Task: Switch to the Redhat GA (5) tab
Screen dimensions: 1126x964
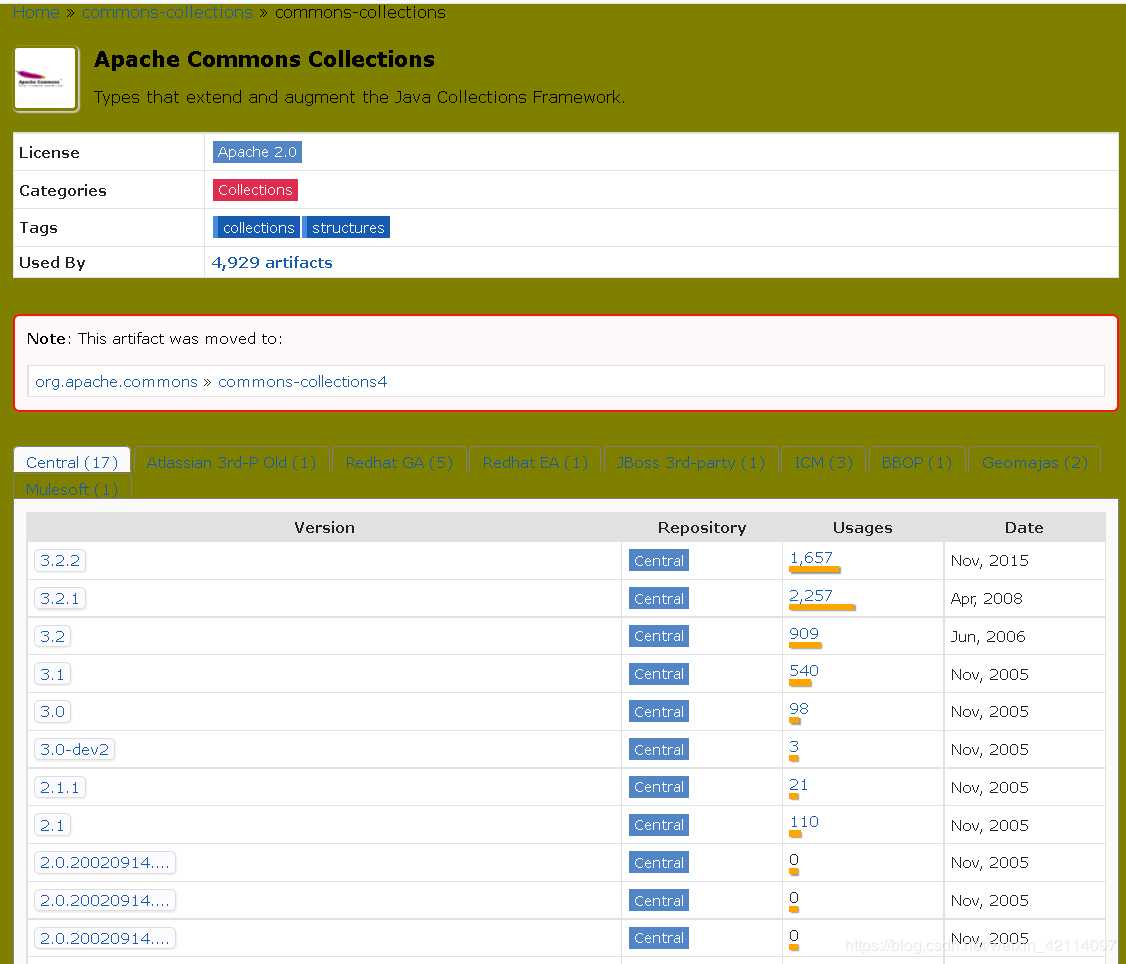Action: 399,462
